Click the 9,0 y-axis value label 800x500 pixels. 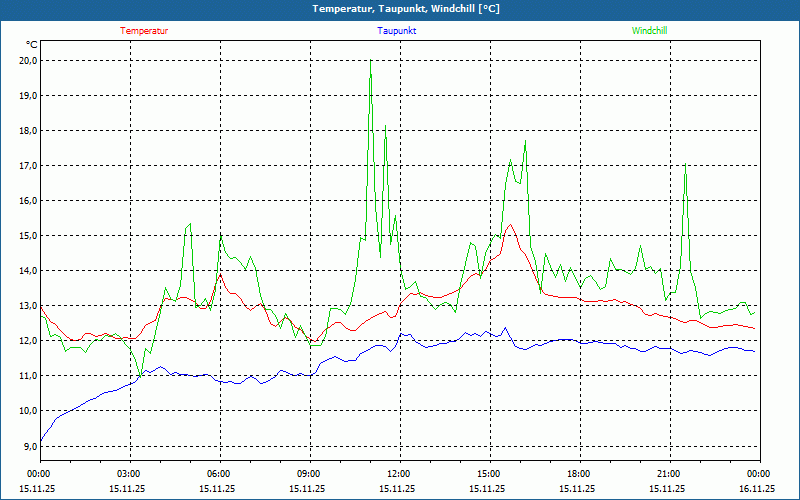[x=30, y=445]
